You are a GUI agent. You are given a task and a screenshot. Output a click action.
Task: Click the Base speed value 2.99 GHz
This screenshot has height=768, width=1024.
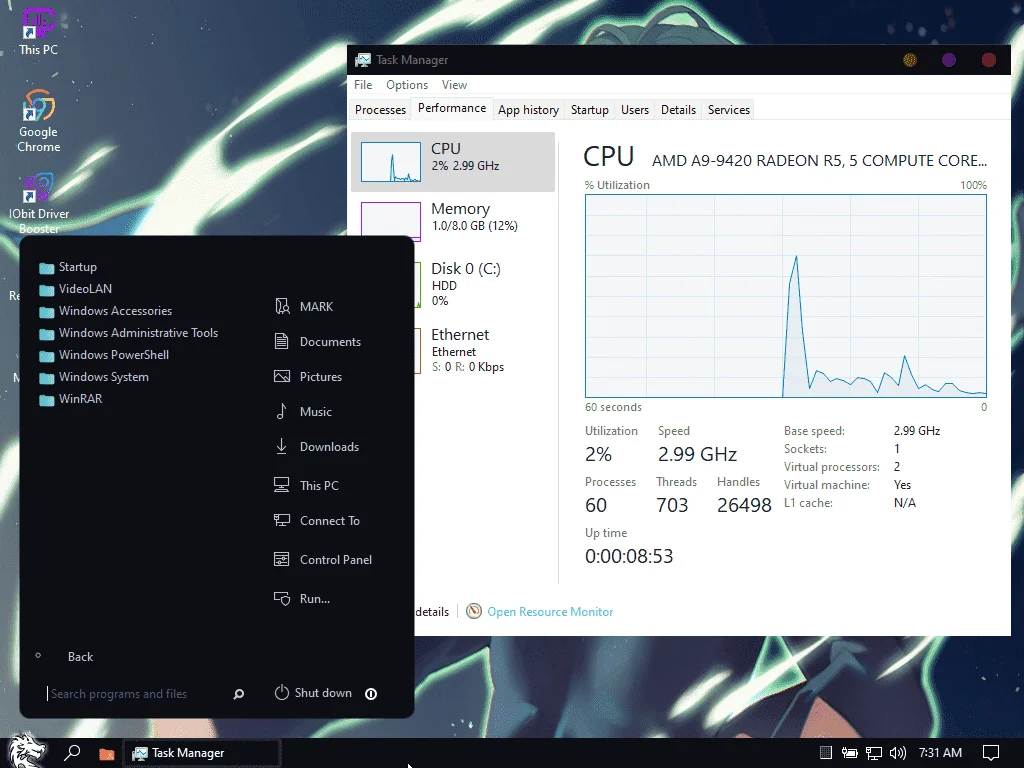coord(917,431)
